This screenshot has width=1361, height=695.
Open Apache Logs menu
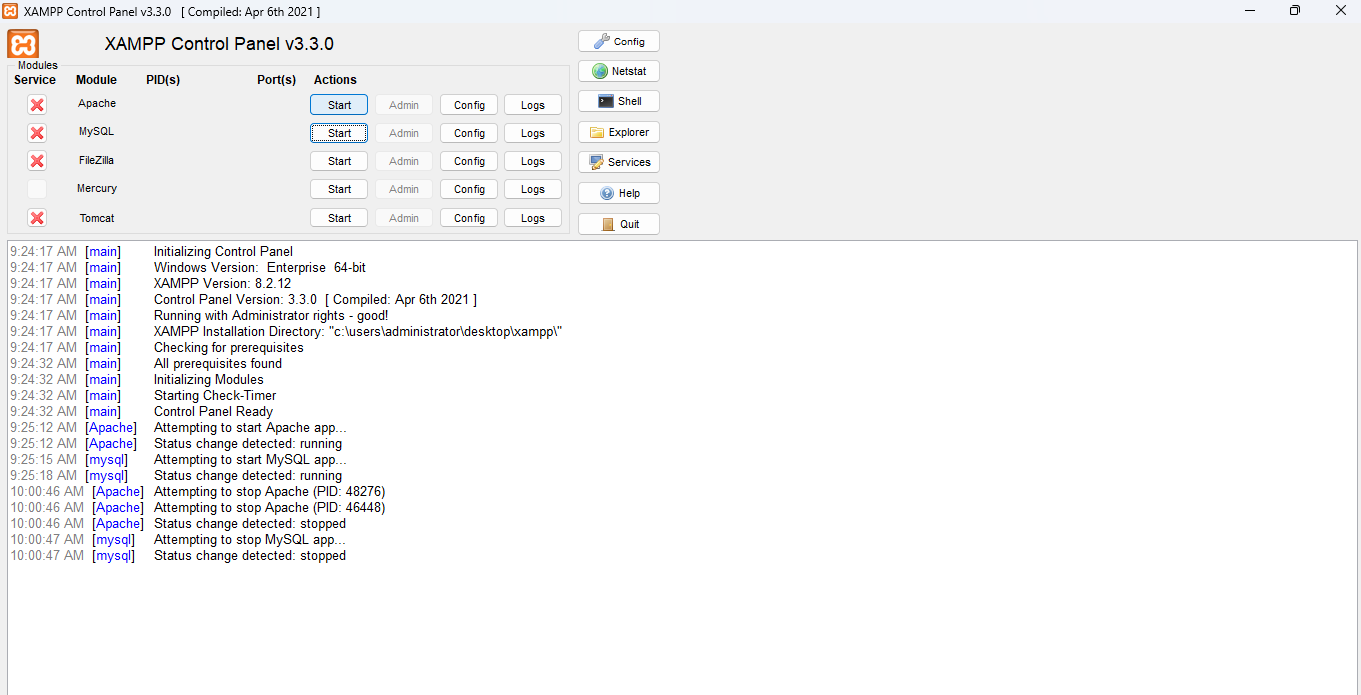533,105
